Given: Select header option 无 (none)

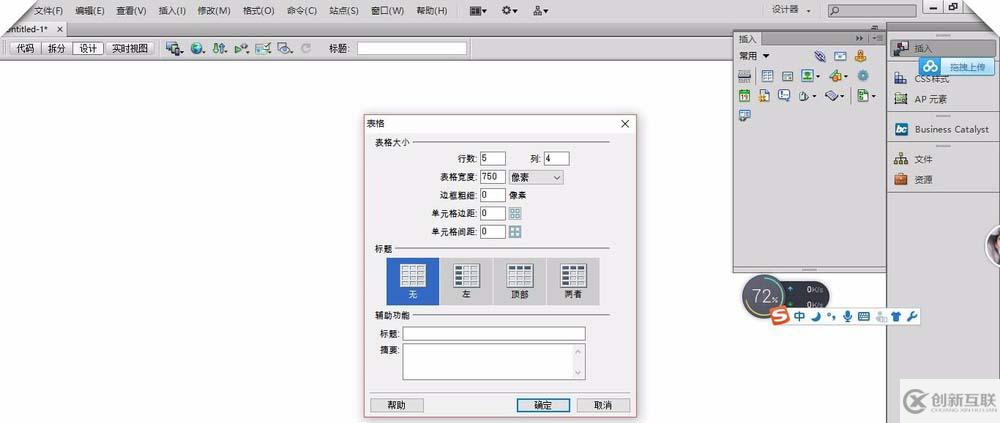Looking at the screenshot, I should pyautogui.click(x=413, y=281).
